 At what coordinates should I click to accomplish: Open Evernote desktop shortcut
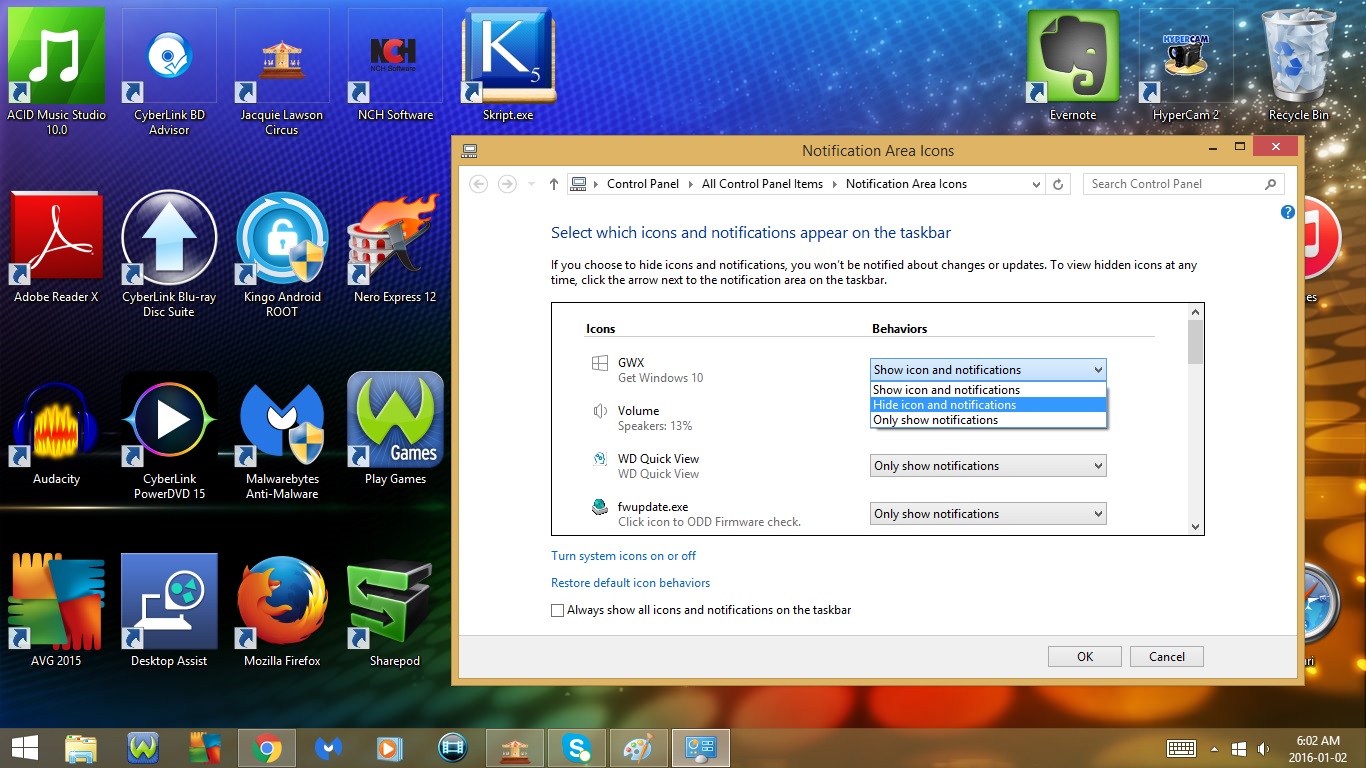[x=1073, y=66]
